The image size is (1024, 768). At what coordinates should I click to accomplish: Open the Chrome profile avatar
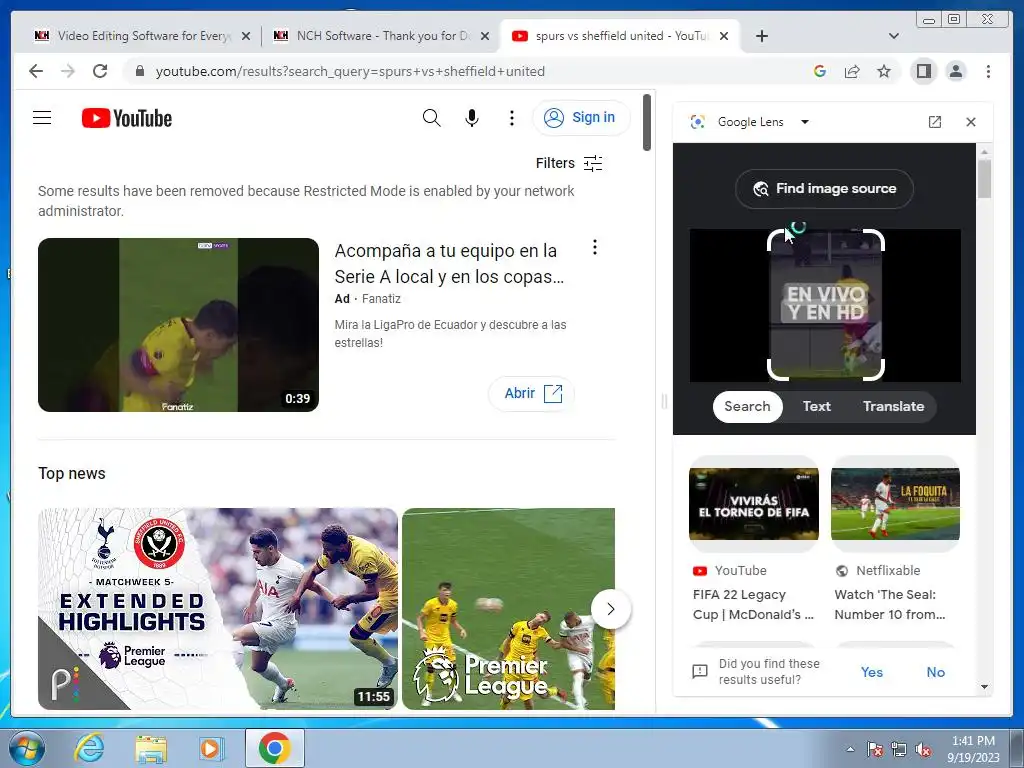955,71
